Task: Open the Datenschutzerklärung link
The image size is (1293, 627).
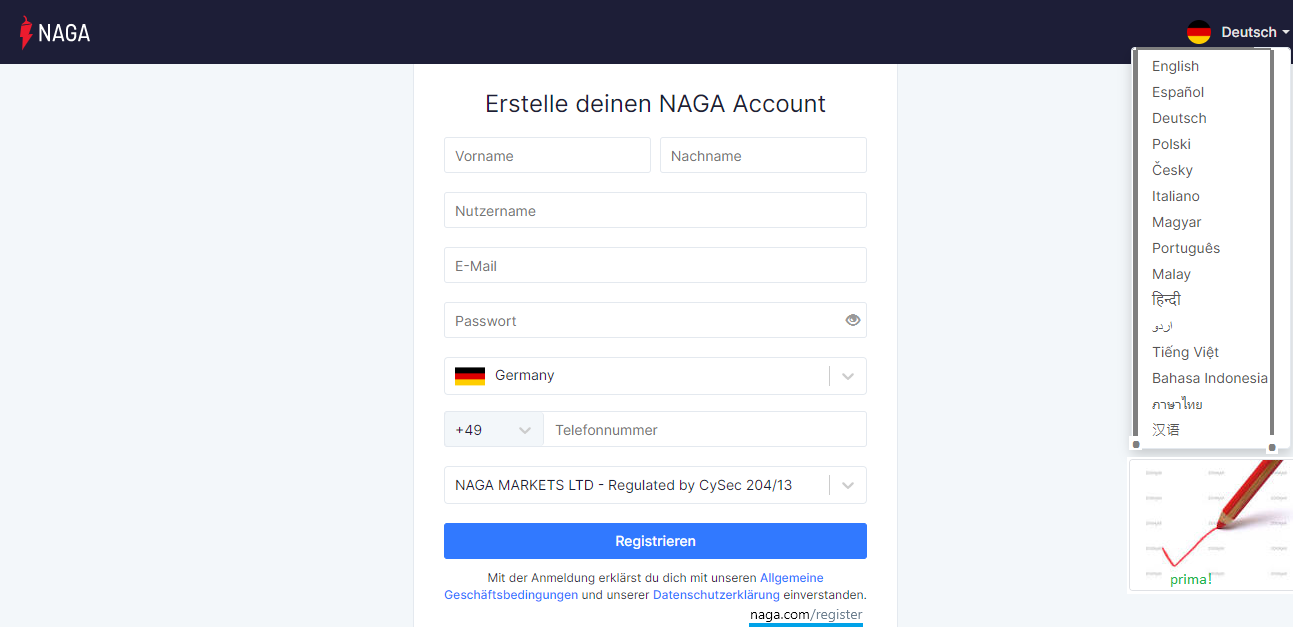Action: (715, 595)
